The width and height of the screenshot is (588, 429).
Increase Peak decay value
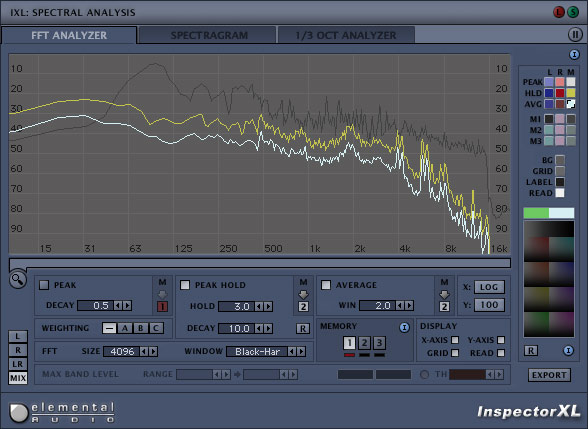127,305
